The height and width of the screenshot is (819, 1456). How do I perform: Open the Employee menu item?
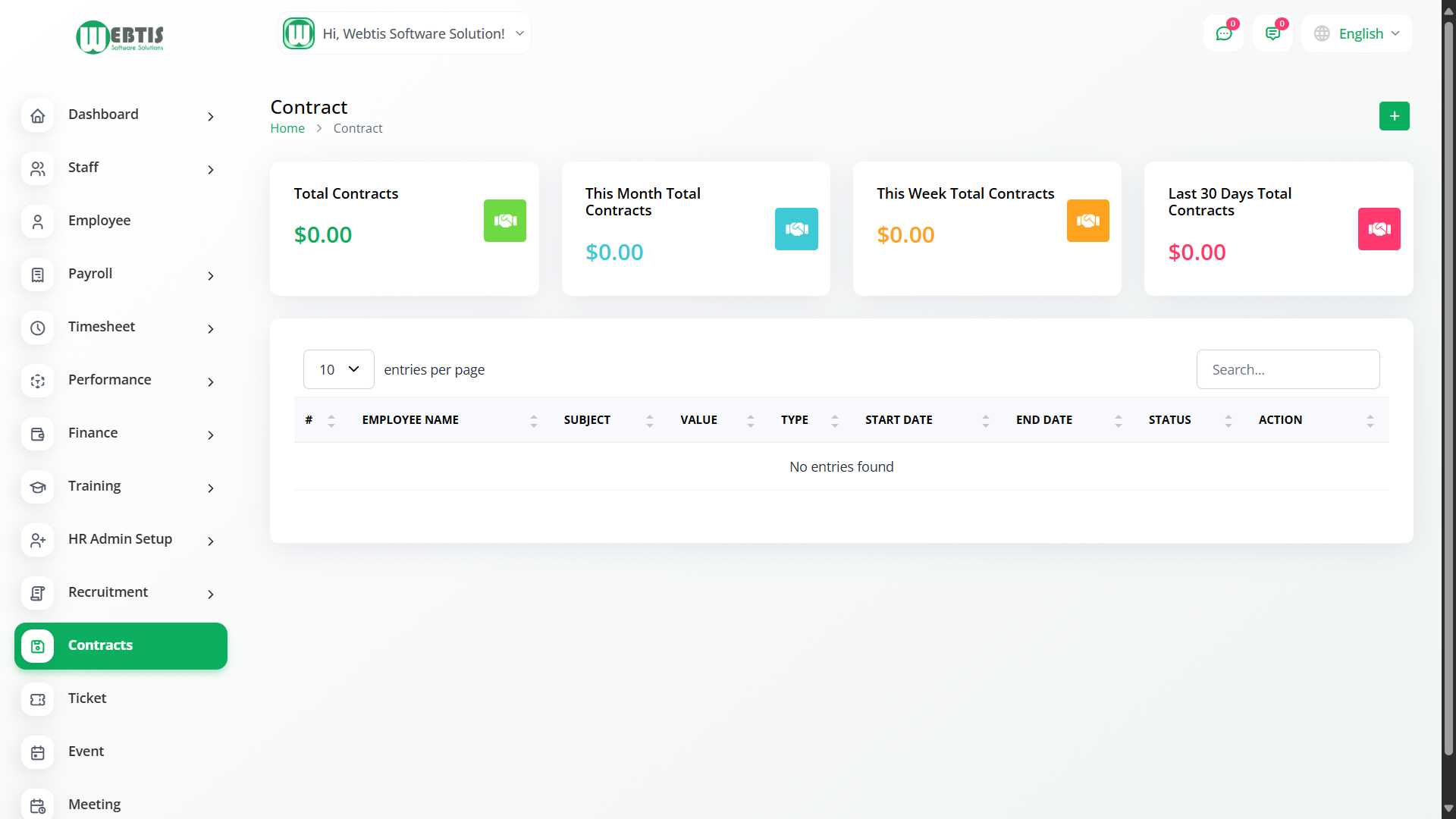99,221
